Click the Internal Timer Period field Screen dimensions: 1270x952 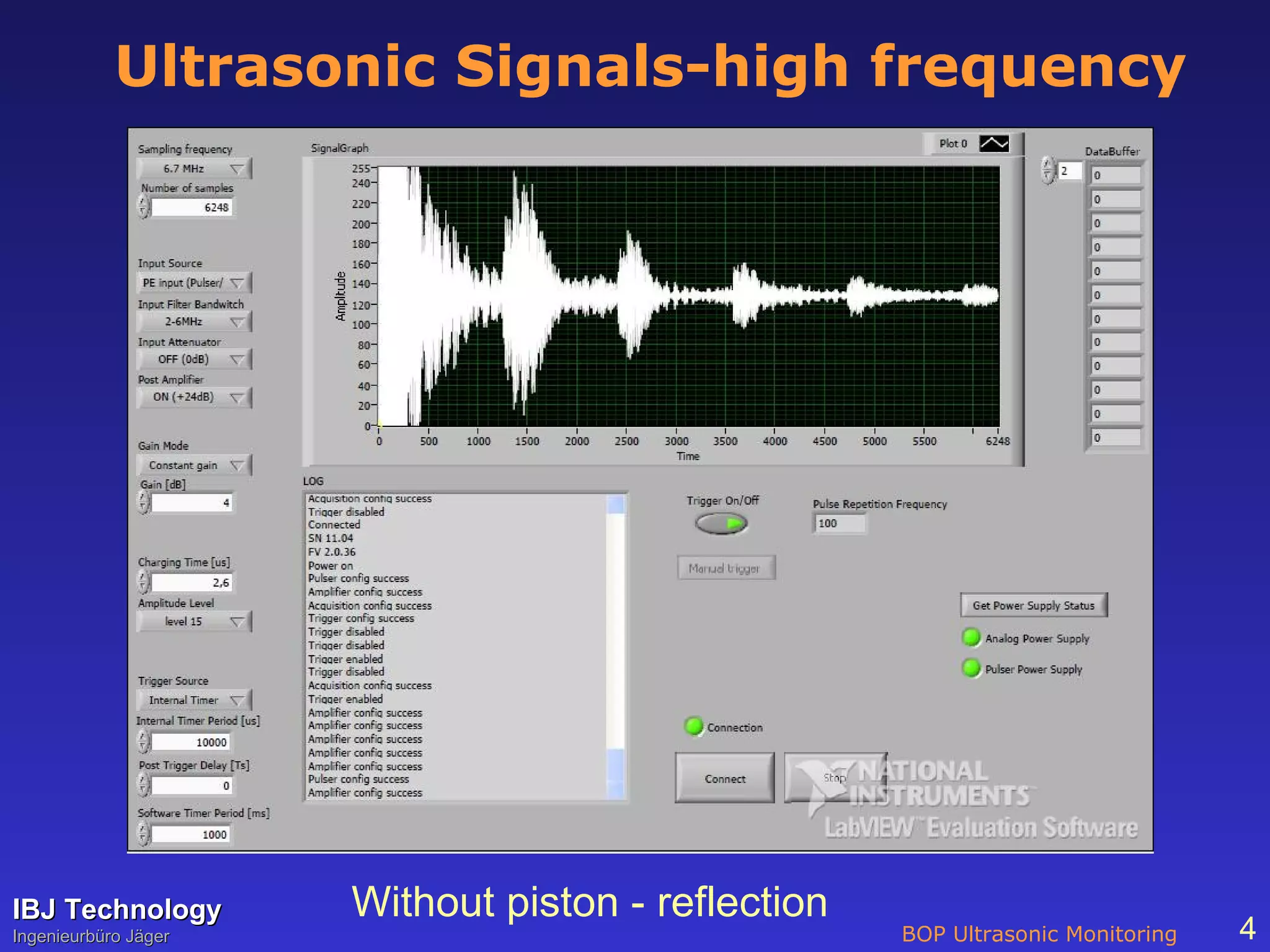(x=192, y=742)
